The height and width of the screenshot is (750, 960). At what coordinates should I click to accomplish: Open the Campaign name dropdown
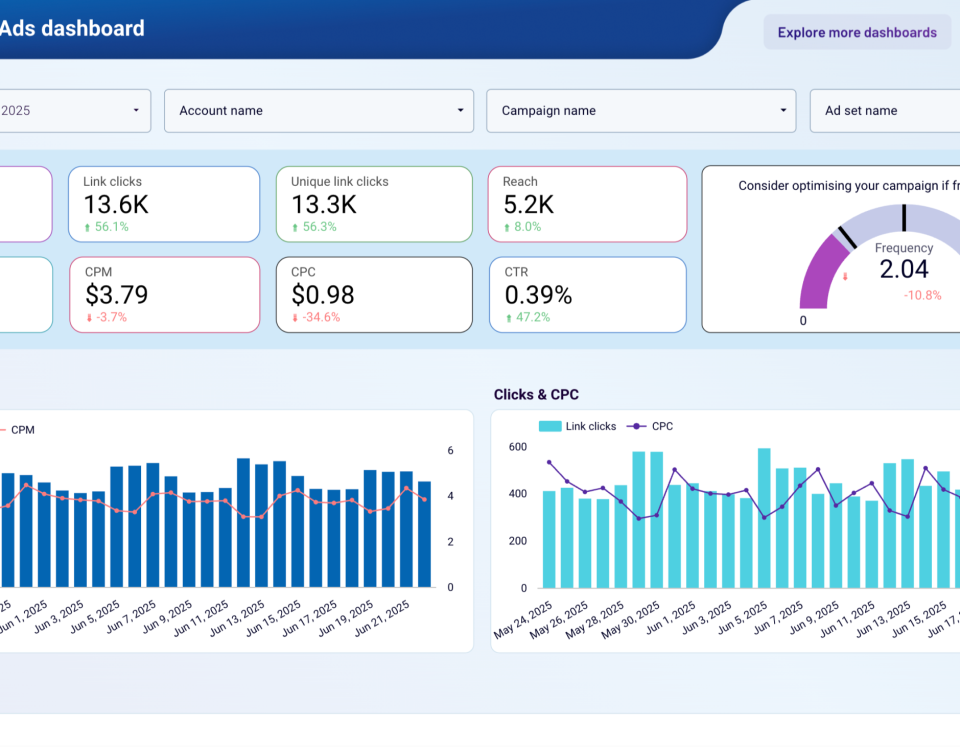click(641, 111)
